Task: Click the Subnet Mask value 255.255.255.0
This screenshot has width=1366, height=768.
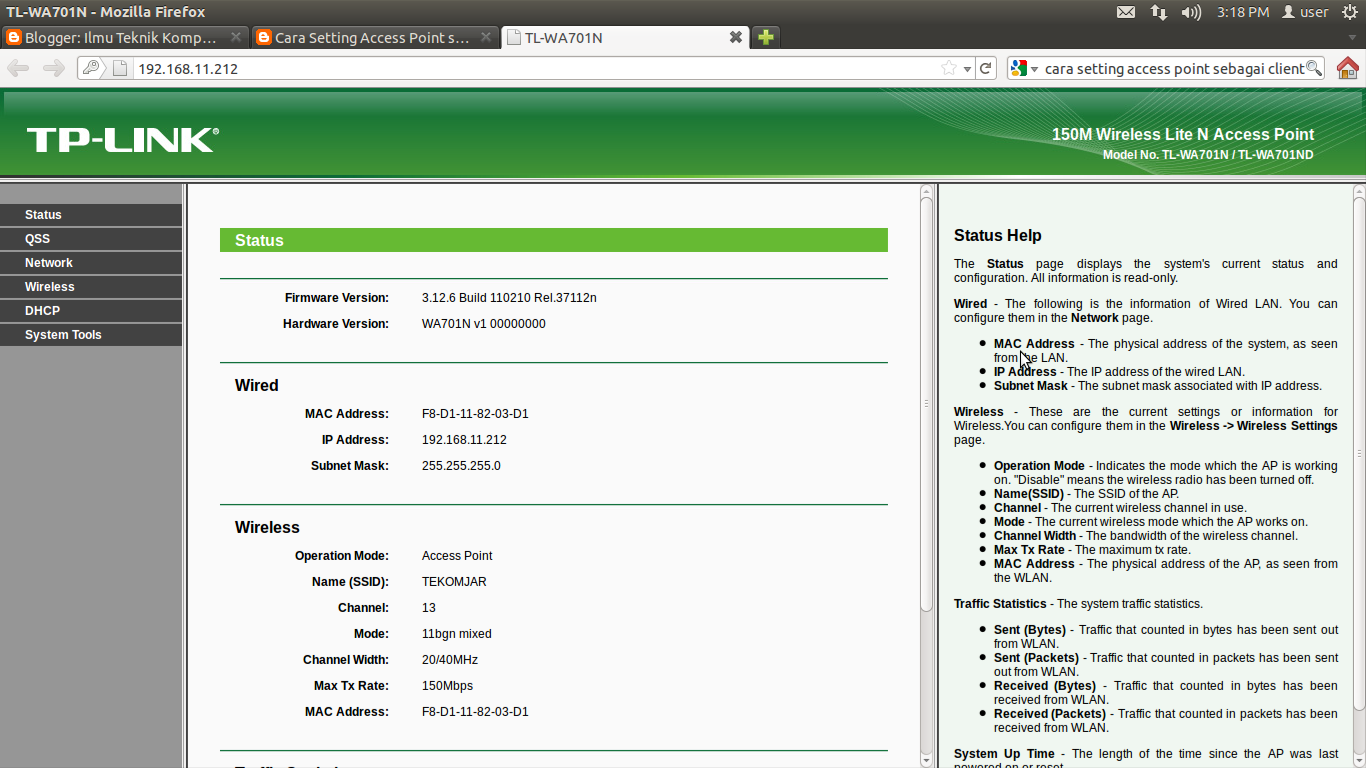Action: [x=461, y=466]
